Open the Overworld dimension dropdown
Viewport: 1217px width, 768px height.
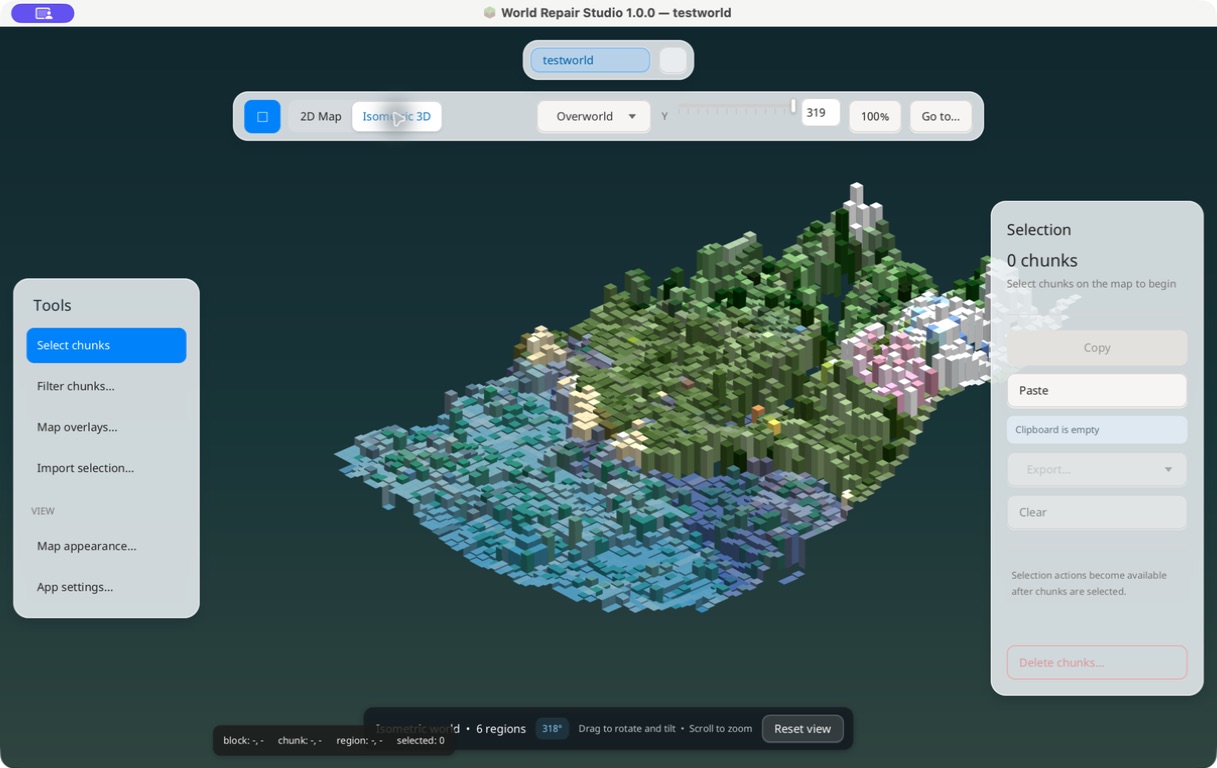pyautogui.click(x=594, y=116)
